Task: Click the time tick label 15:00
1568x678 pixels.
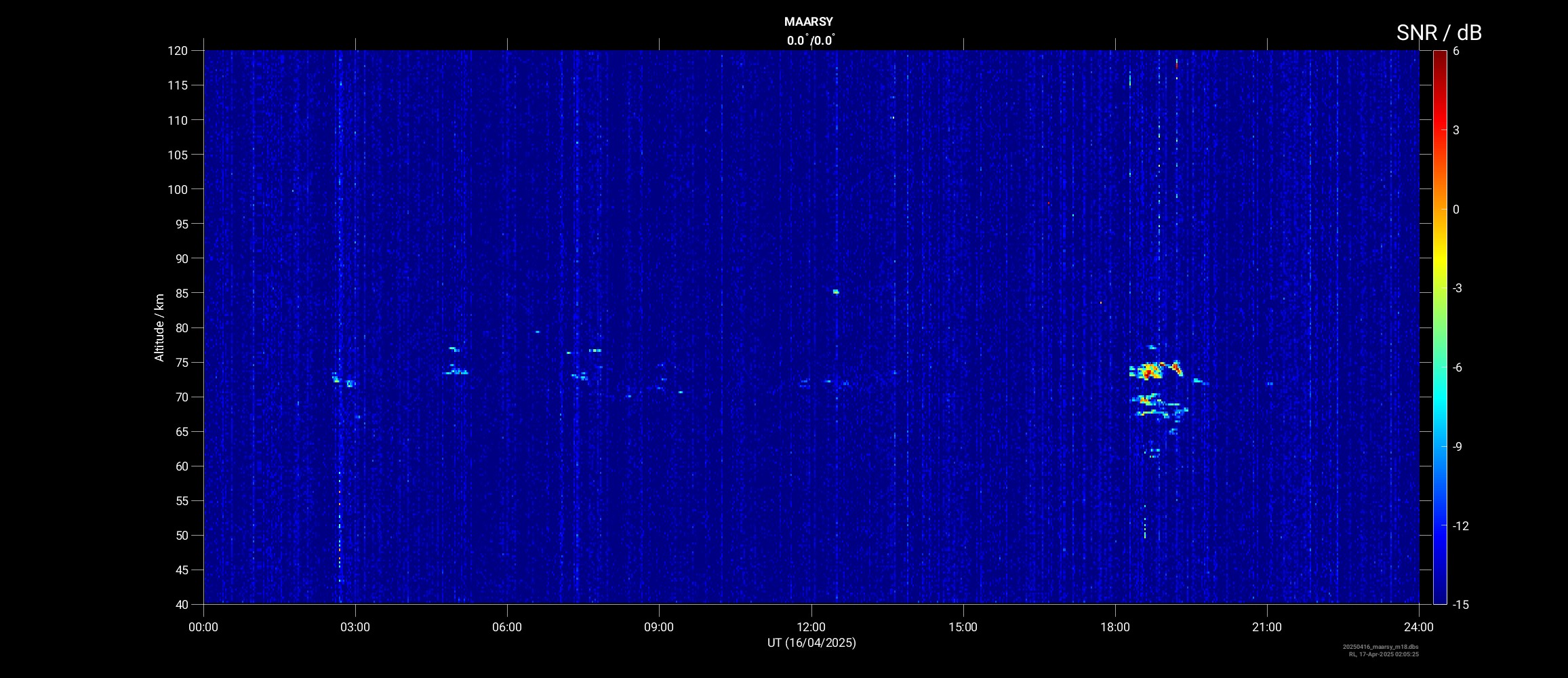Action: [963, 627]
